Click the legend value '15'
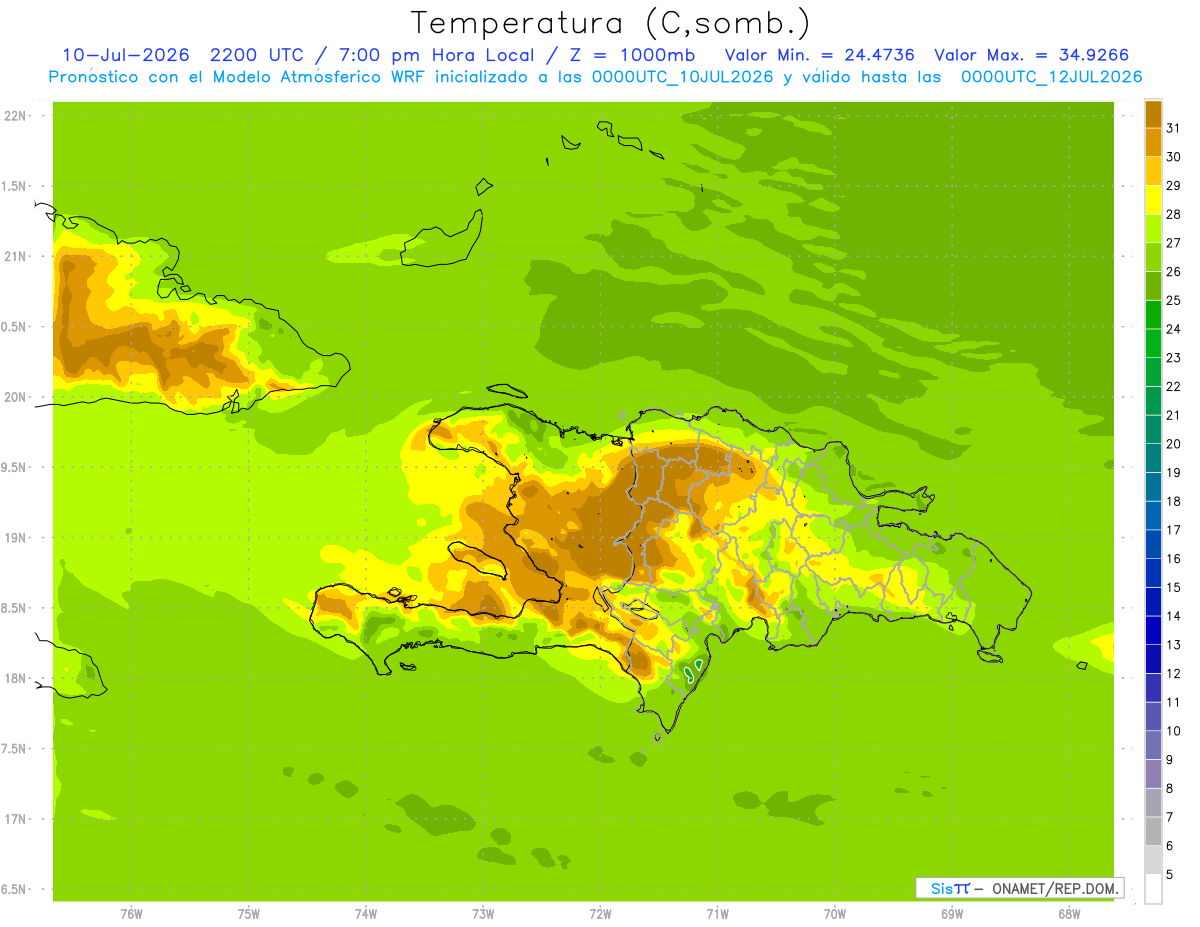 tap(1173, 587)
